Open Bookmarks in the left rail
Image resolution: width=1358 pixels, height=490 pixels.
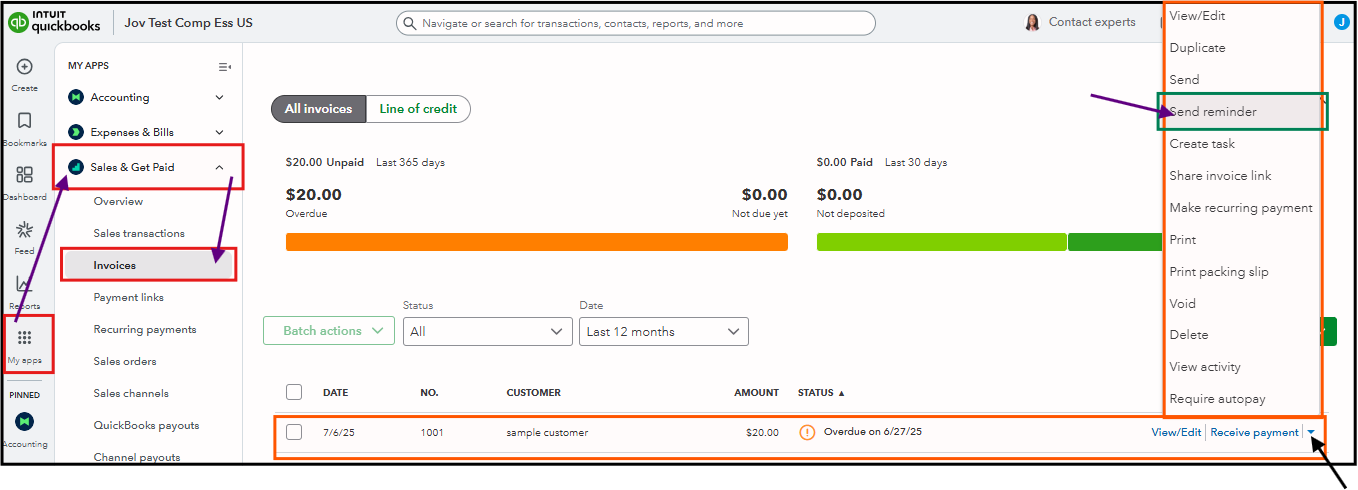[x=25, y=121]
